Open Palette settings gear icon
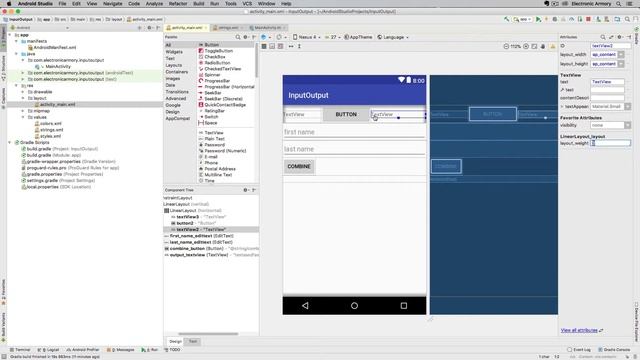The width and height of the screenshot is (640, 360). point(246,37)
